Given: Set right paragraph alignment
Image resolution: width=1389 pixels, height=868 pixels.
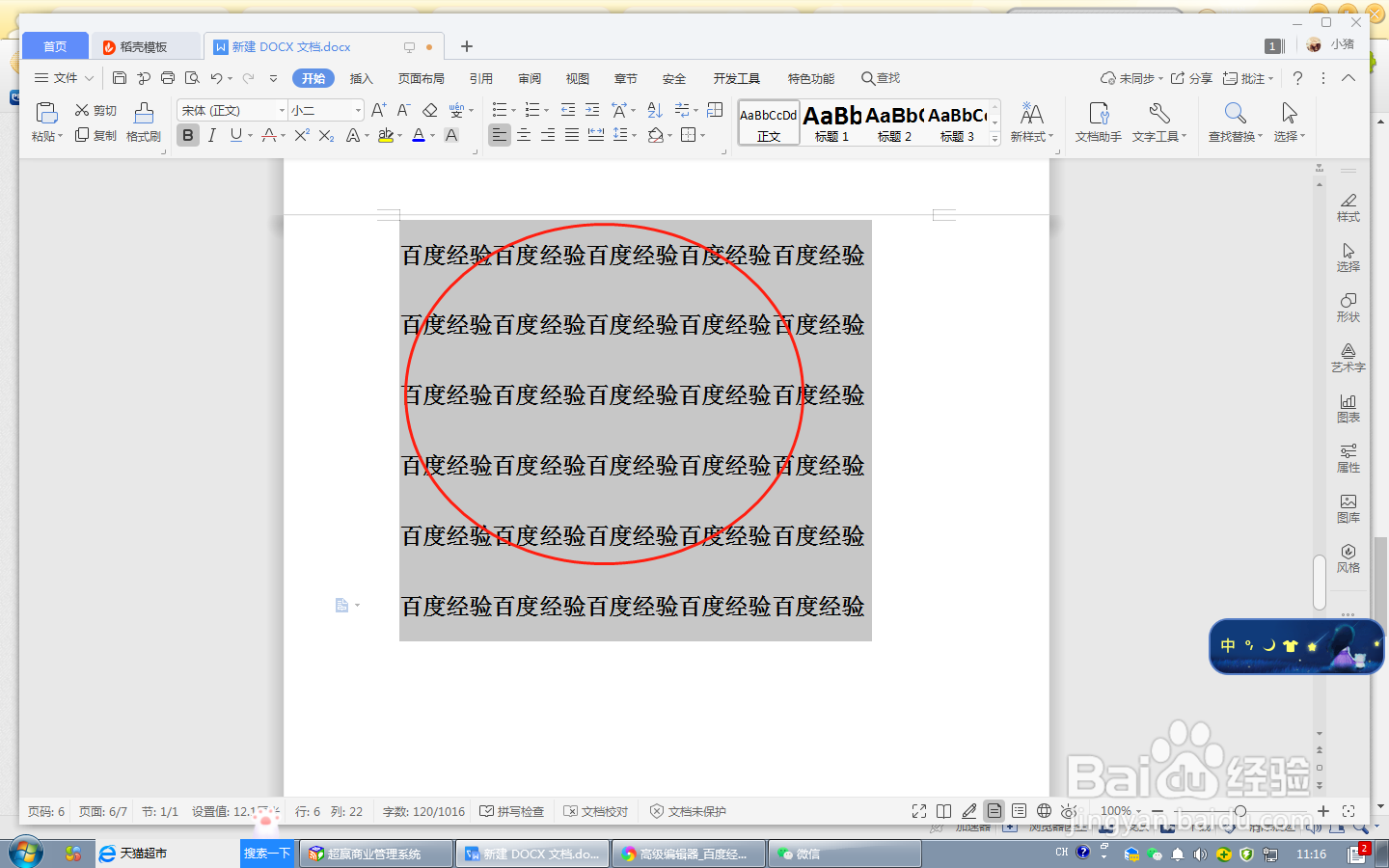Looking at the screenshot, I should pyautogui.click(x=548, y=135).
